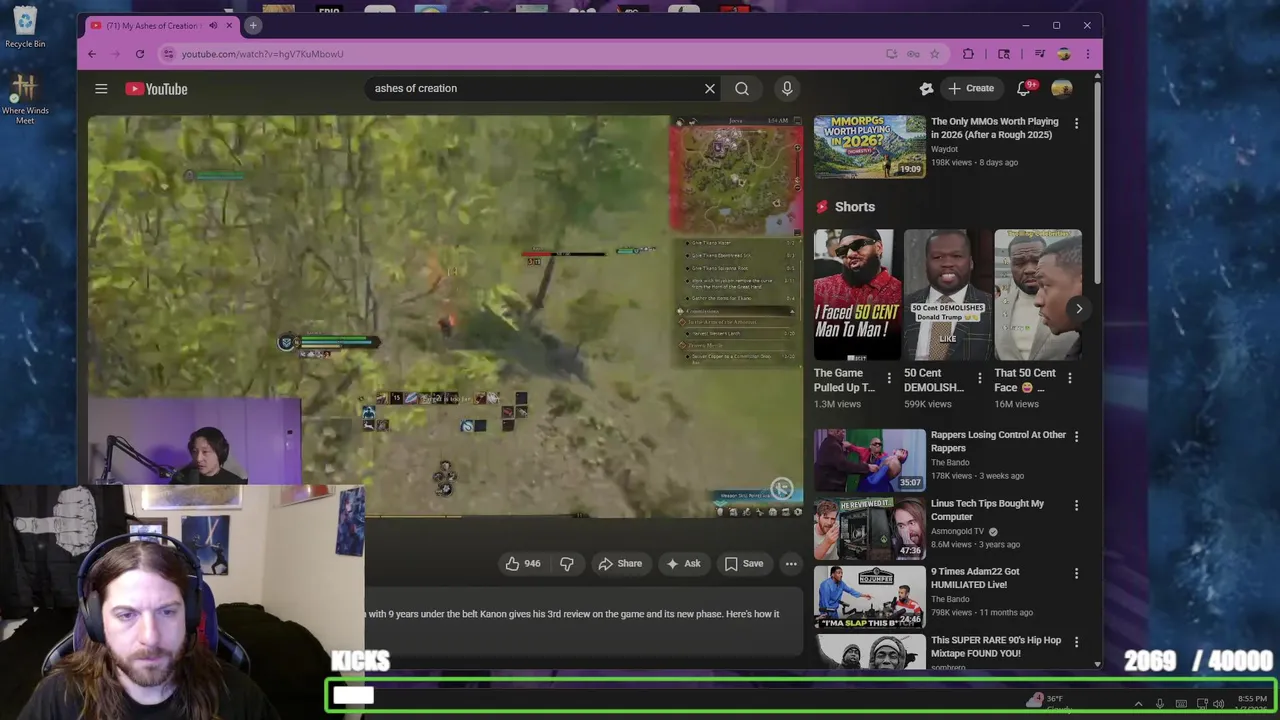Open Rappers Losing Control video title
1280x720 pixels.
tap(998, 441)
